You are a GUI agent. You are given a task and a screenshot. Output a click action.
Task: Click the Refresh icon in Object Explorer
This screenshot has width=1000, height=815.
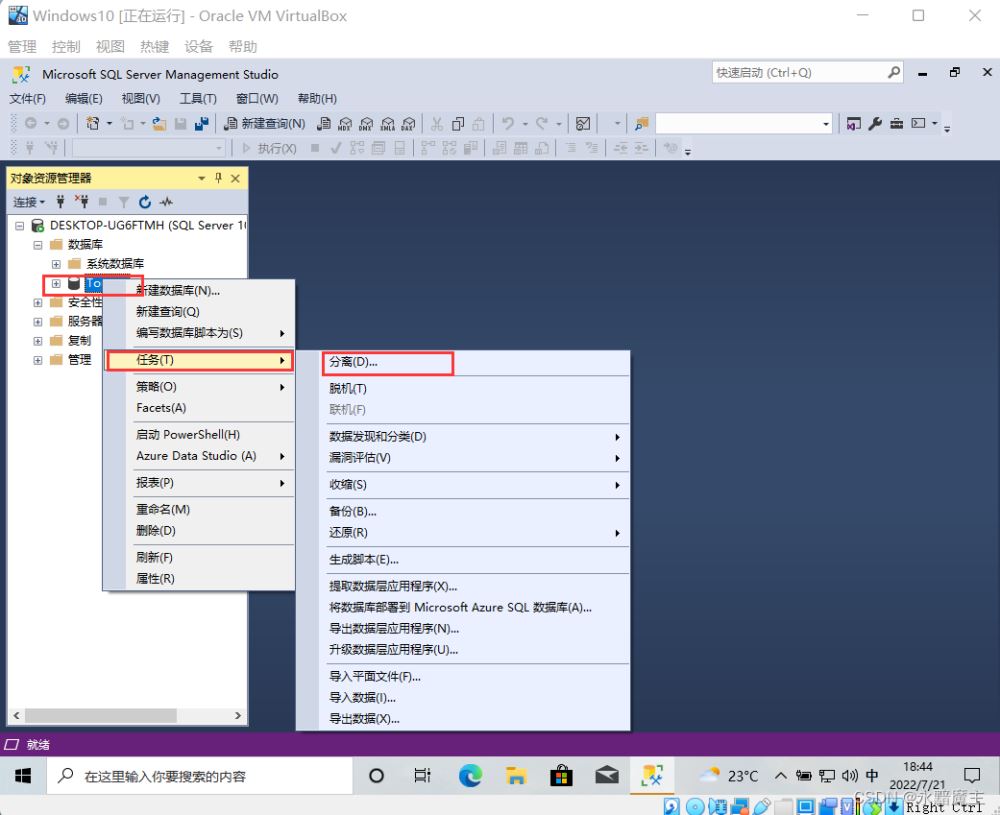[x=145, y=202]
